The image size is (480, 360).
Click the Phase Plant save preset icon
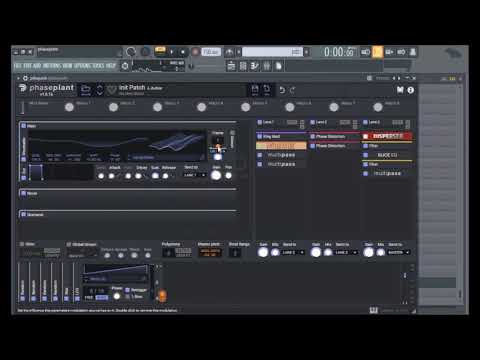(x=255, y=90)
